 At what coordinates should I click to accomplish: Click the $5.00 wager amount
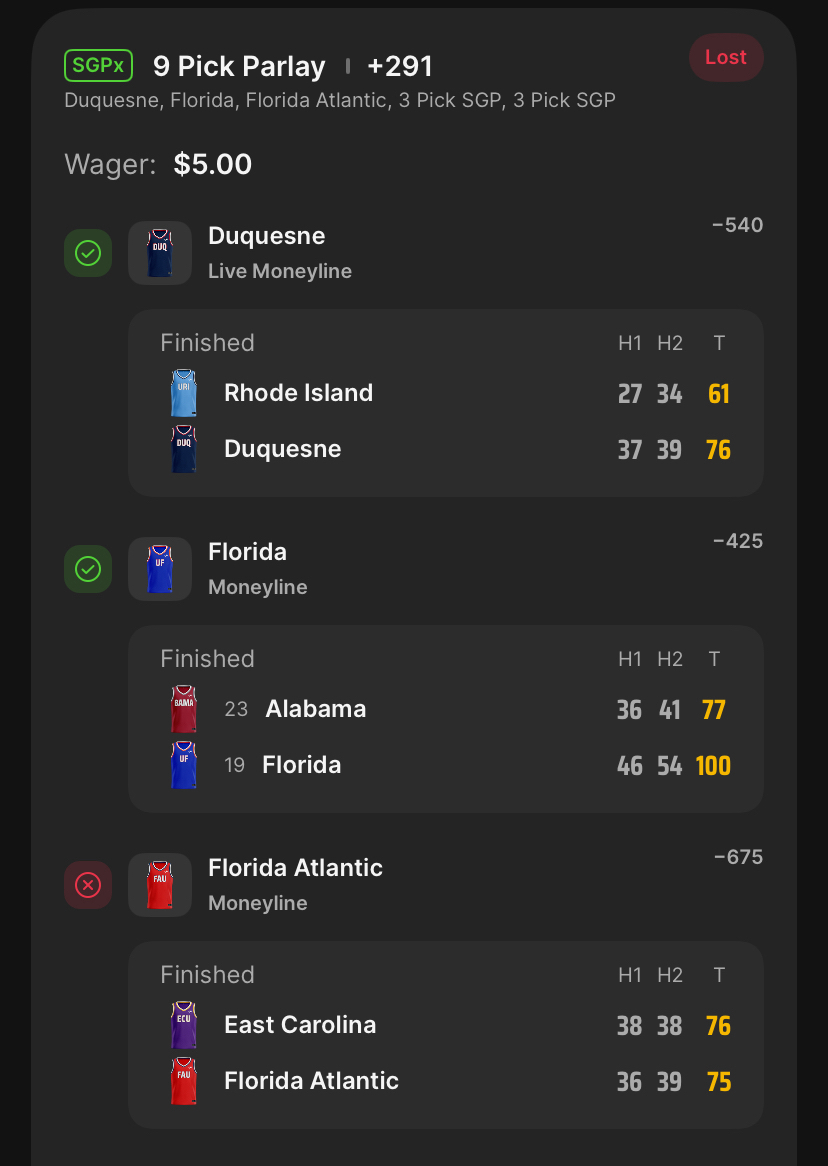click(x=213, y=164)
